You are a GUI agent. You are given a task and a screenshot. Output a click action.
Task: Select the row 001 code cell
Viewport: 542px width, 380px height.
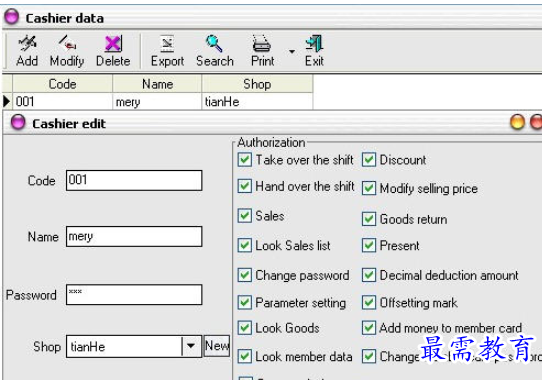63,102
